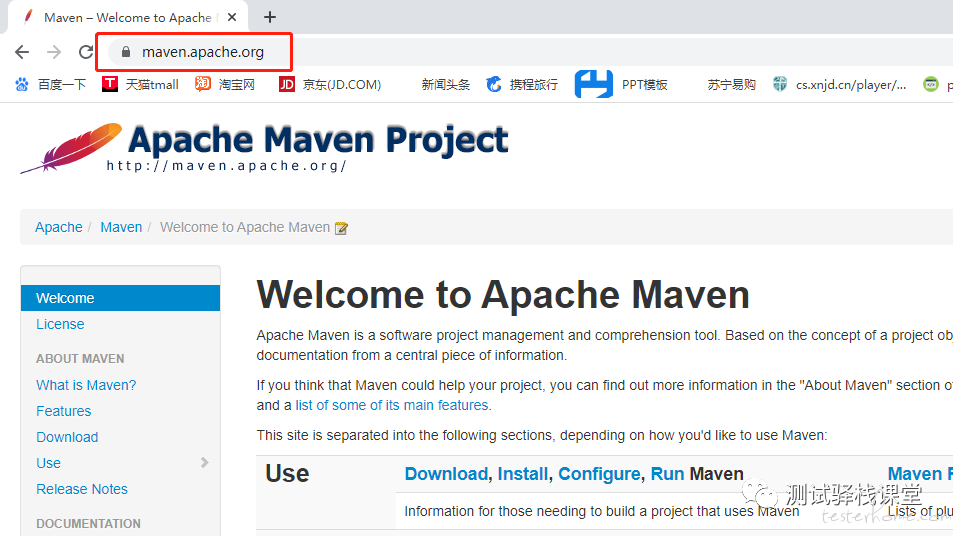
Task: Open the 百度一下 bookmark
Action: point(50,84)
